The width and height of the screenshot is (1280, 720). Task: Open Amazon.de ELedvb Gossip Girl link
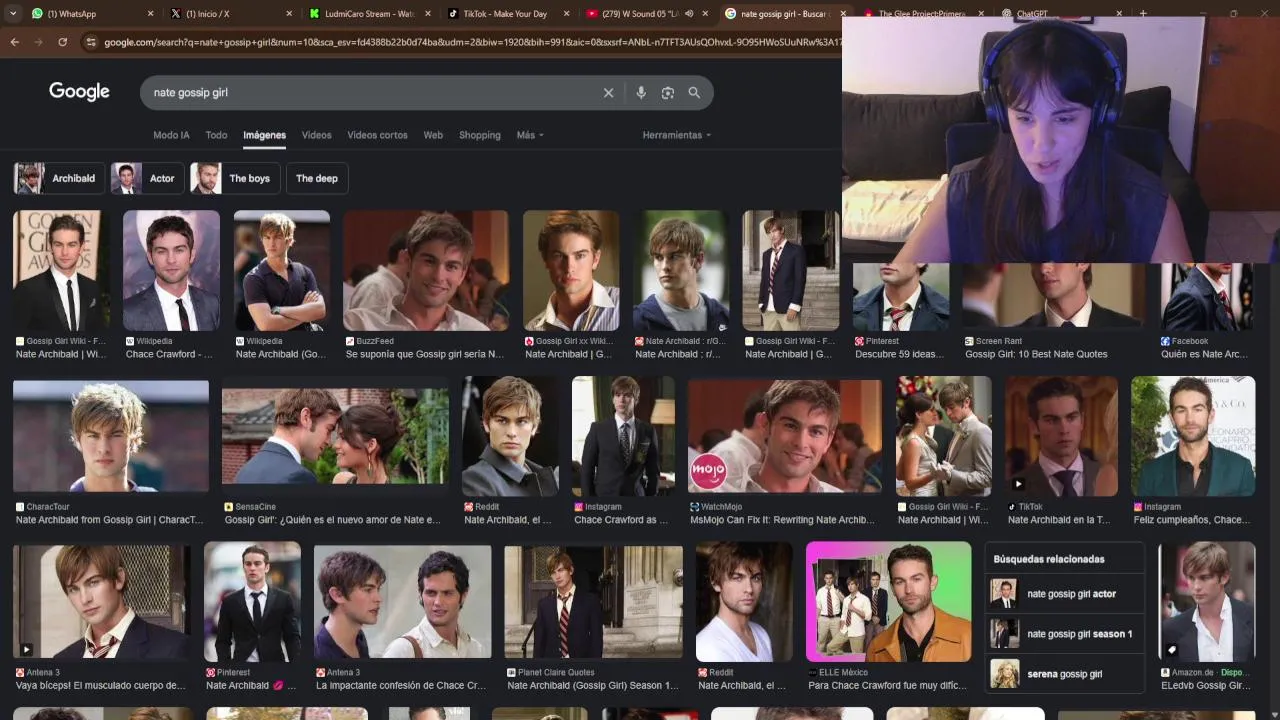(1206, 686)
